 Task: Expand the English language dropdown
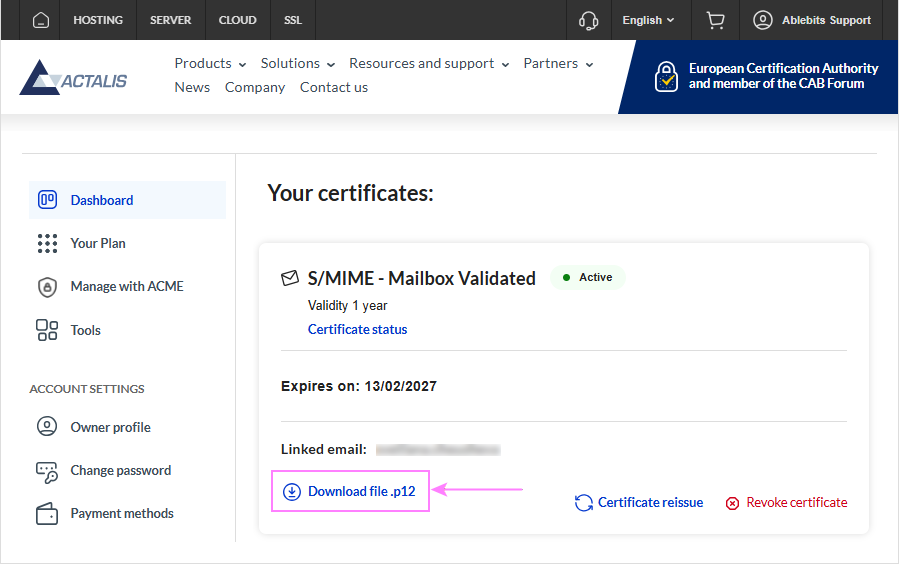(x=648, y=20)
